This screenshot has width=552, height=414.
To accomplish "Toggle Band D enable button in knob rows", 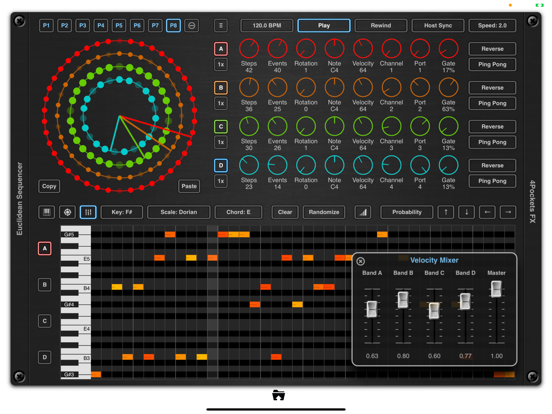I will 221,165.
